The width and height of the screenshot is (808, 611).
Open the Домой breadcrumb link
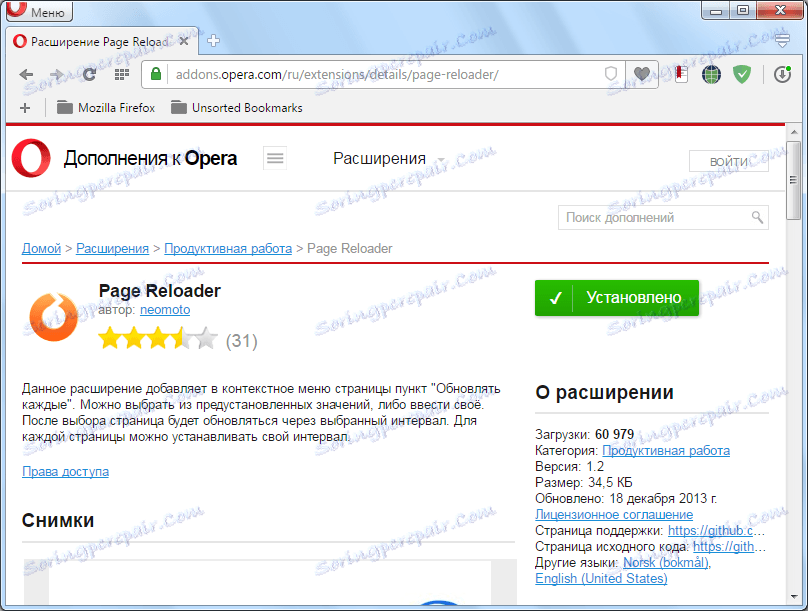click(x=41, y=248)
